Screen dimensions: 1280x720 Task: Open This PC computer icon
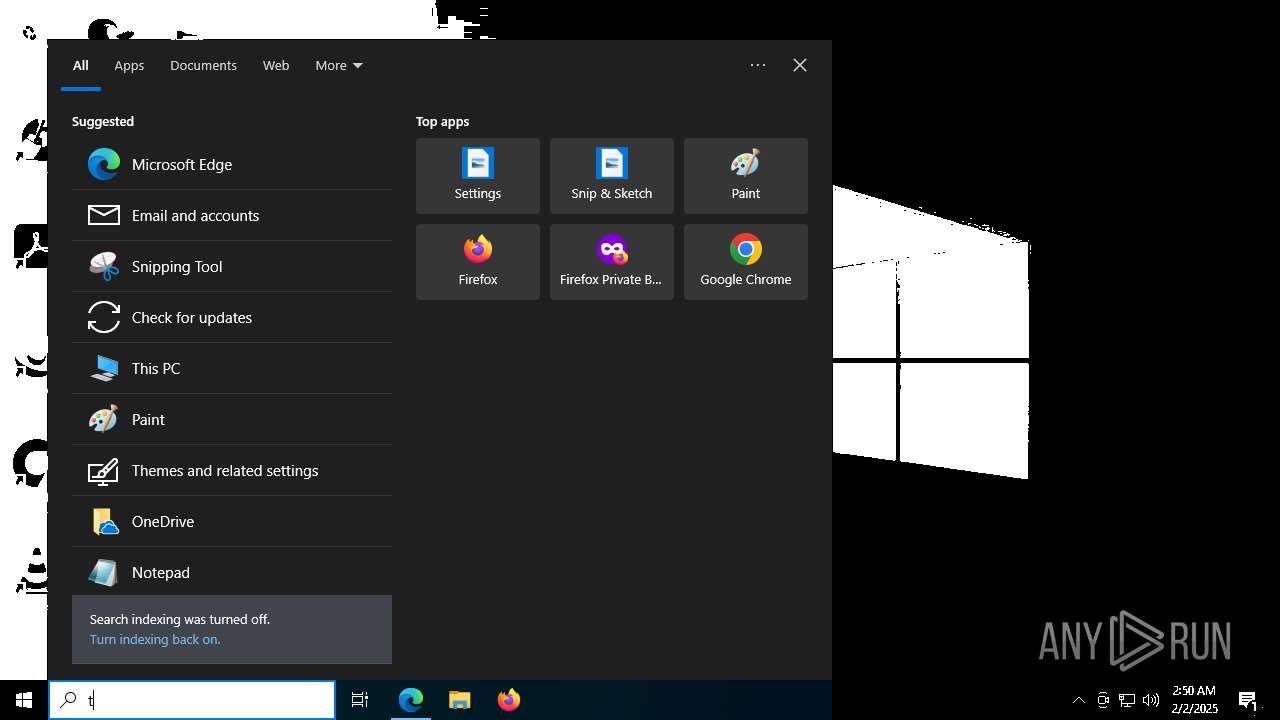pos(104,368)
